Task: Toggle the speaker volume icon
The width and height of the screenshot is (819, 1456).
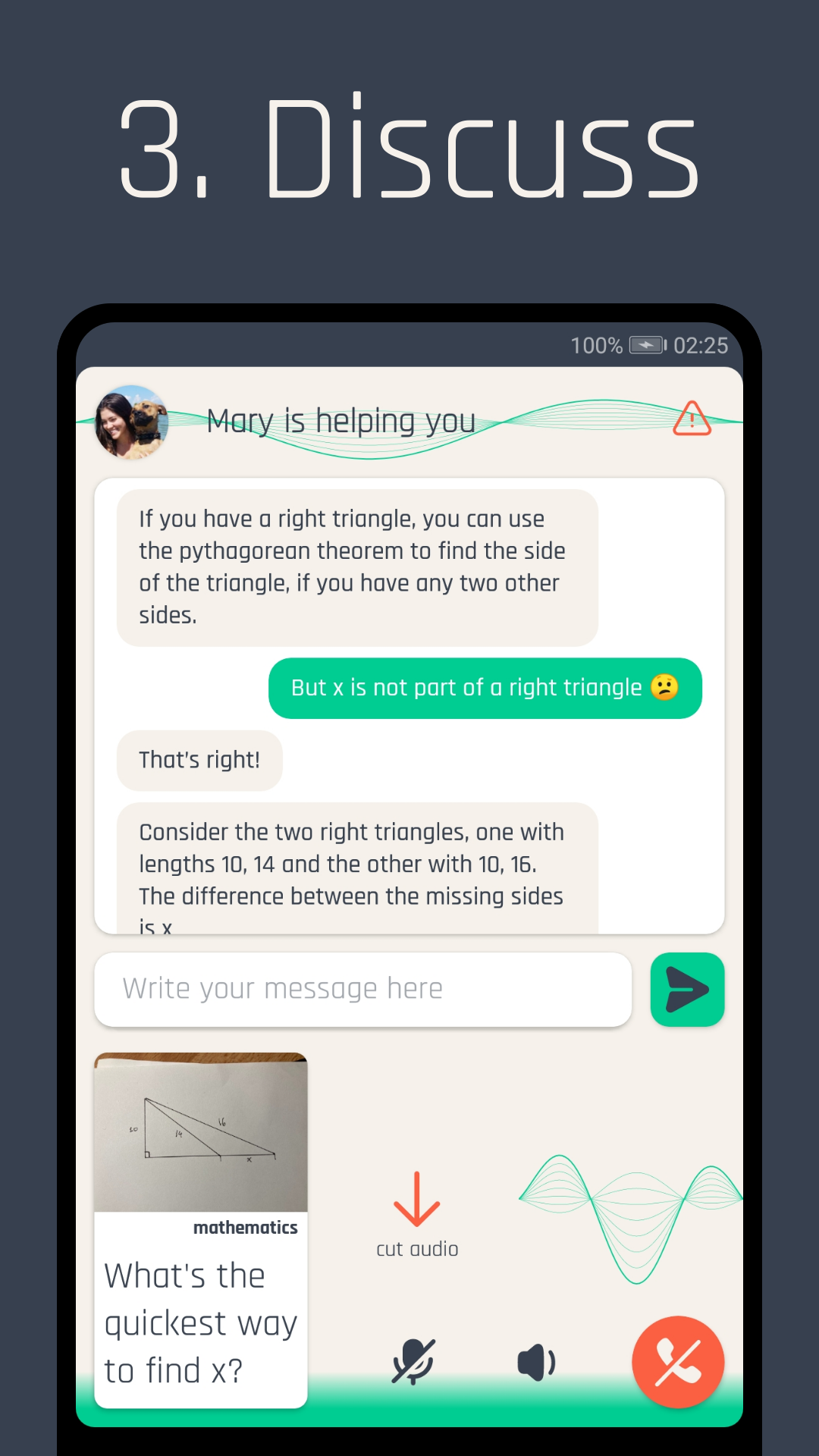Action: [x=536, y=1363]
